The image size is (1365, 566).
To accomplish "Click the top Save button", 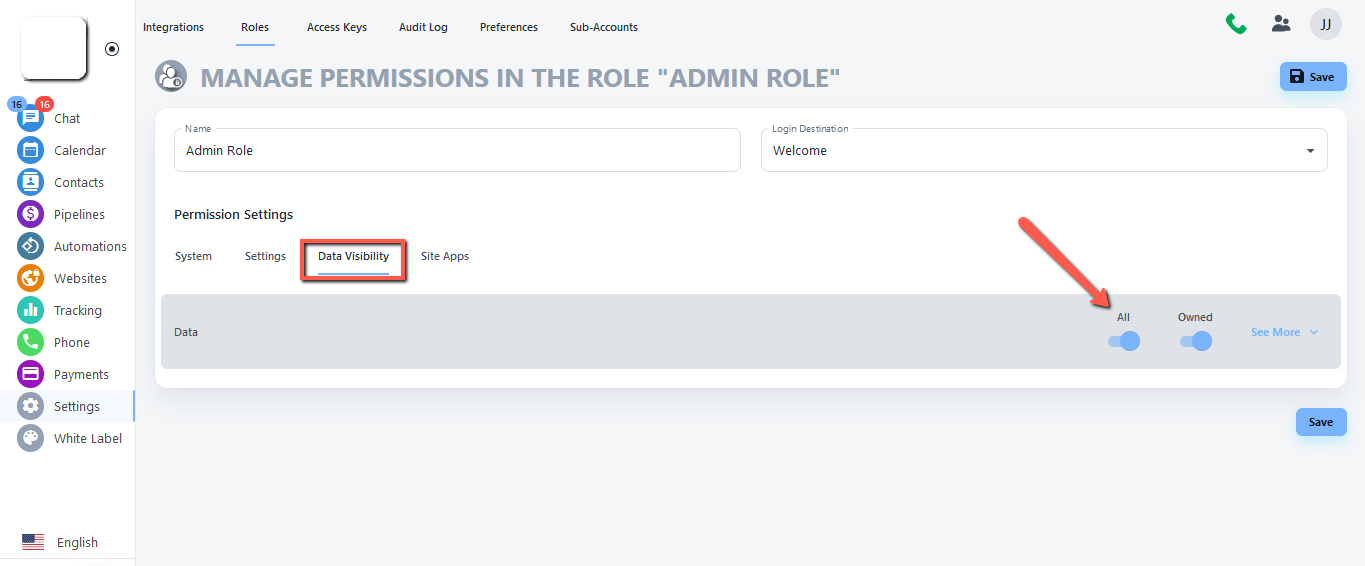I will click(x=1312, y=77).
